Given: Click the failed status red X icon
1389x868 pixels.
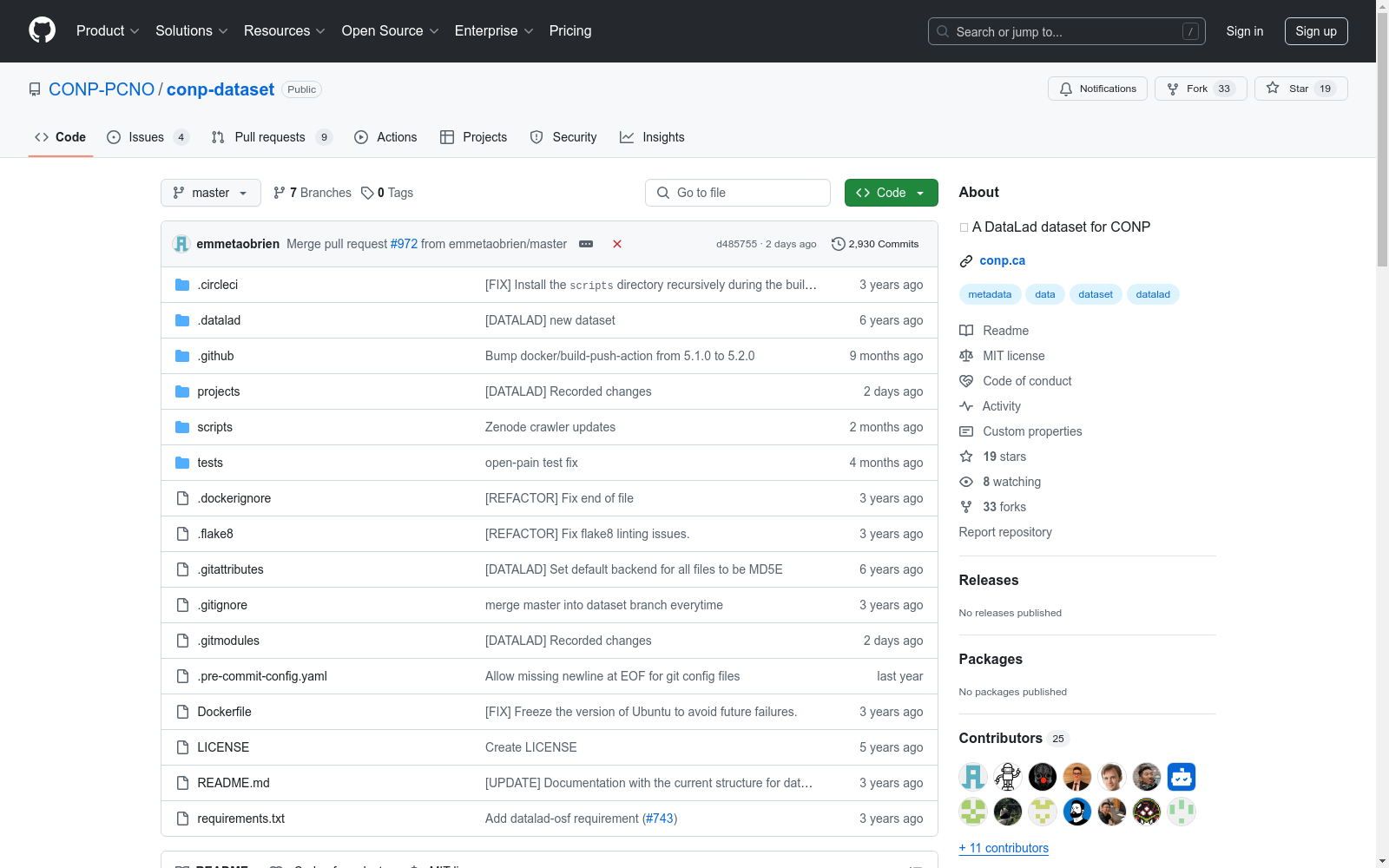Looking at the screenshot, I should (x=617, y=244).
